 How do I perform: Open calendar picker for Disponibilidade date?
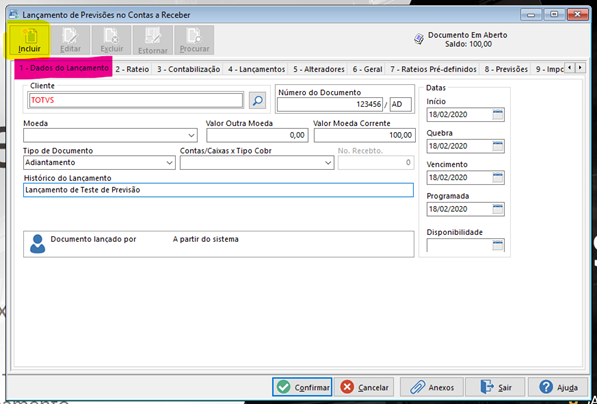click(497, 245)
